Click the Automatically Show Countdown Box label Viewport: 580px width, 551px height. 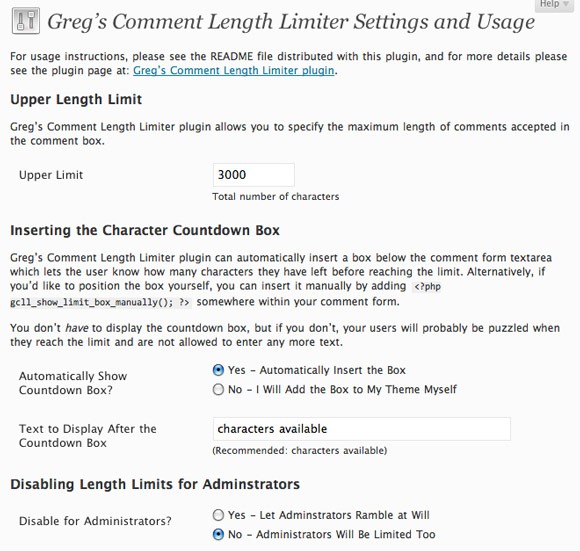pos(73,383)
